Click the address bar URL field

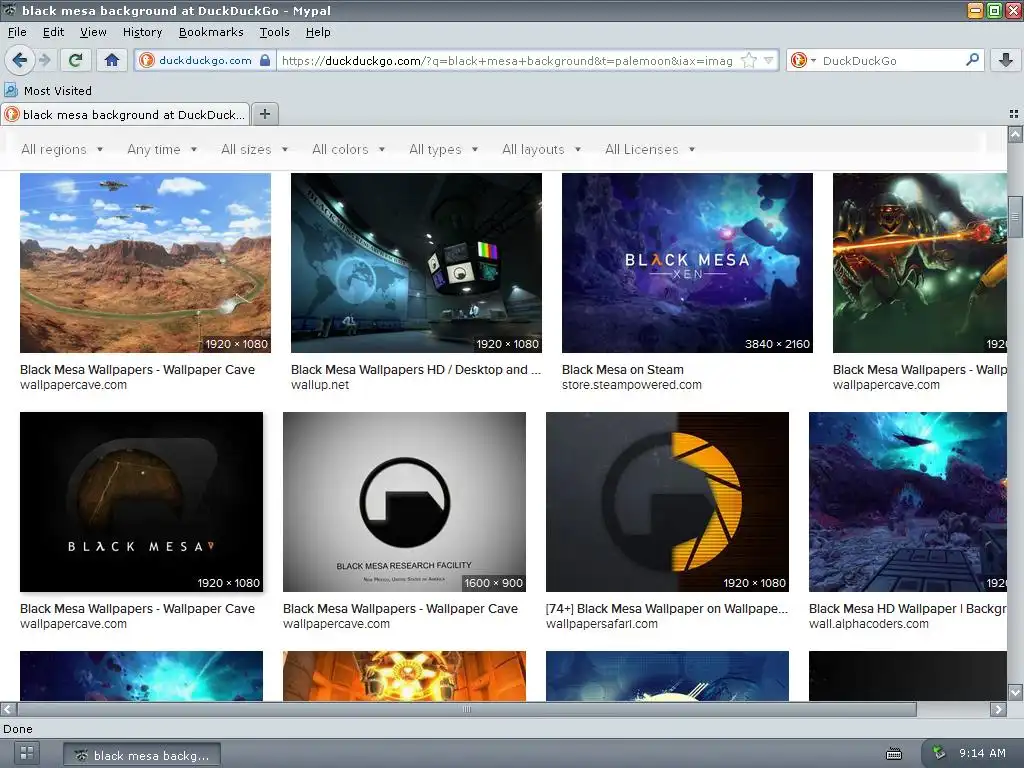[x=508, y=61]
